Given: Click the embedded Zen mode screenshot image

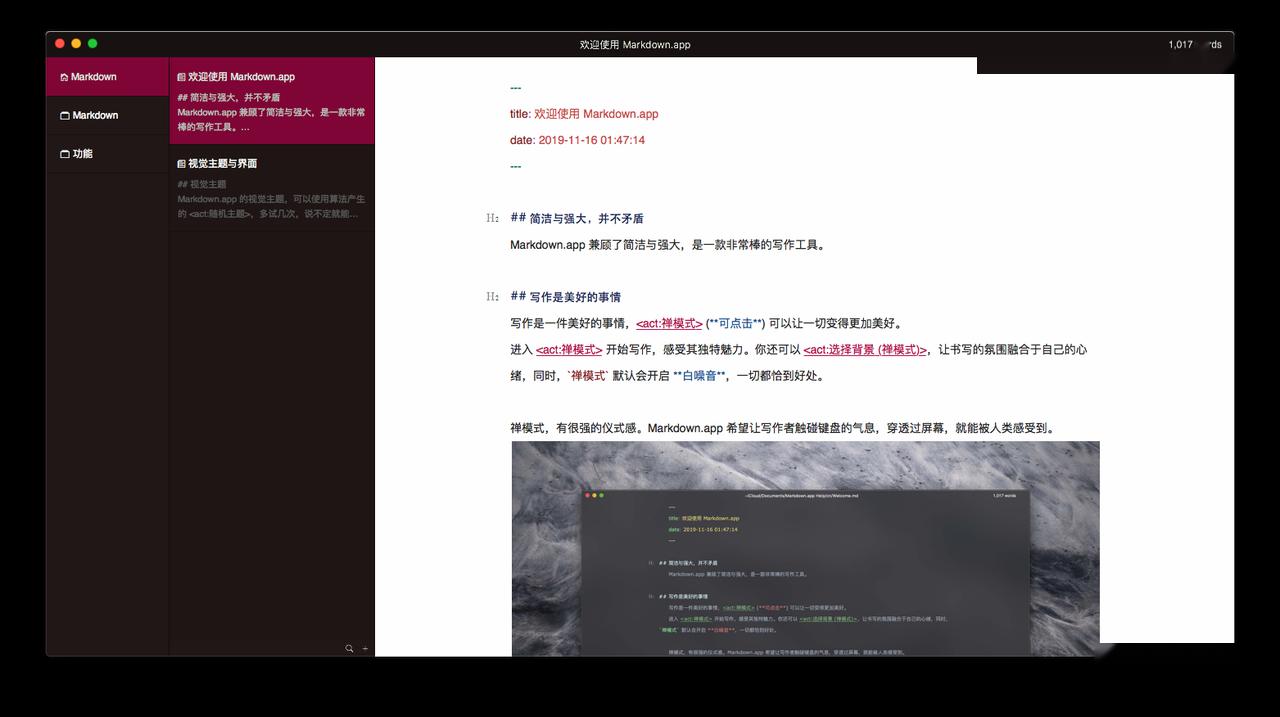Looking at the screenshot, I should (x=805, y=549).
